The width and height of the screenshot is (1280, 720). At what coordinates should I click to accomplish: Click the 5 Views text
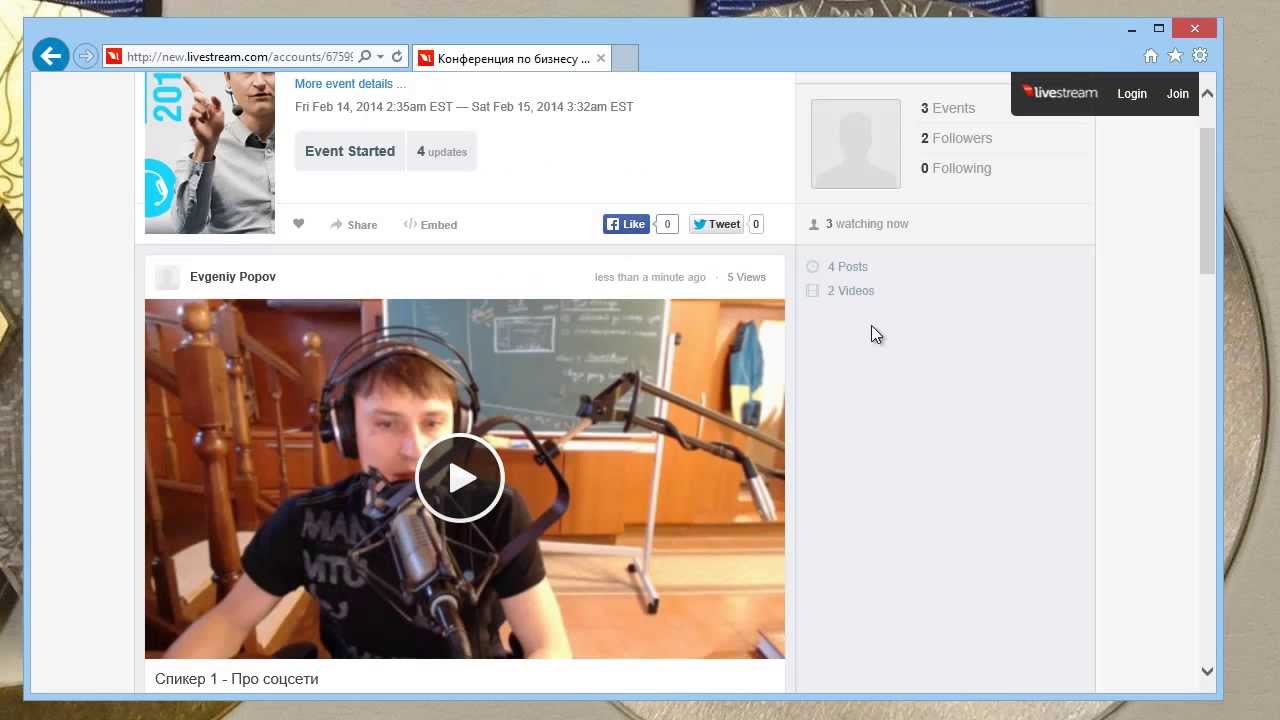(746, 277)
